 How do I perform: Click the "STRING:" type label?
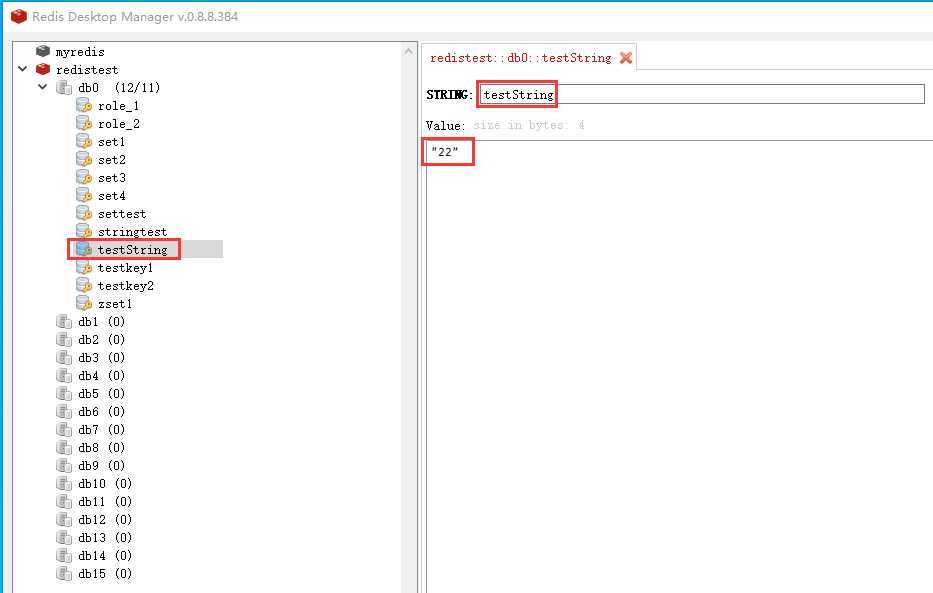(449, 95)
